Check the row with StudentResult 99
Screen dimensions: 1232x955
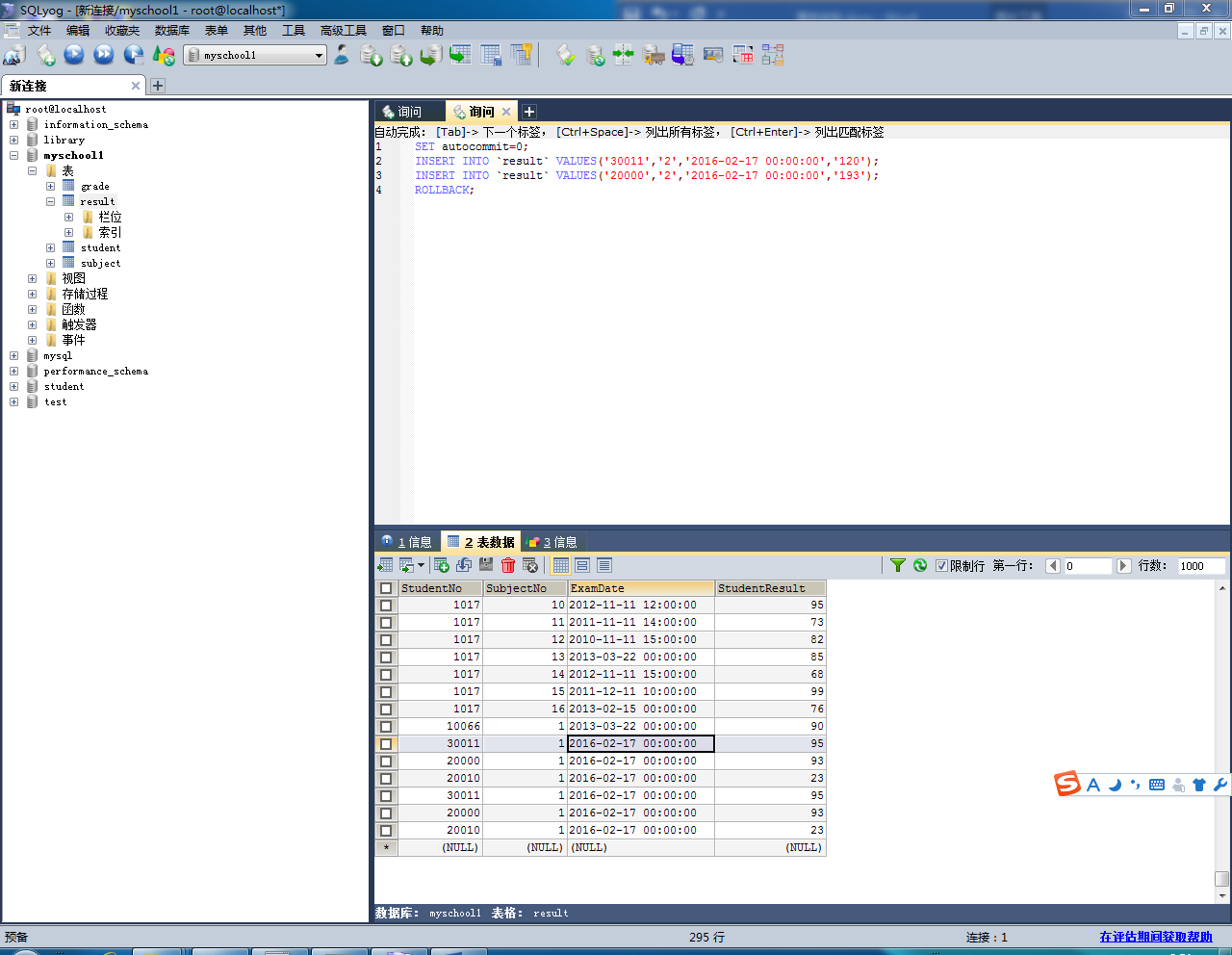click(386, 692)
